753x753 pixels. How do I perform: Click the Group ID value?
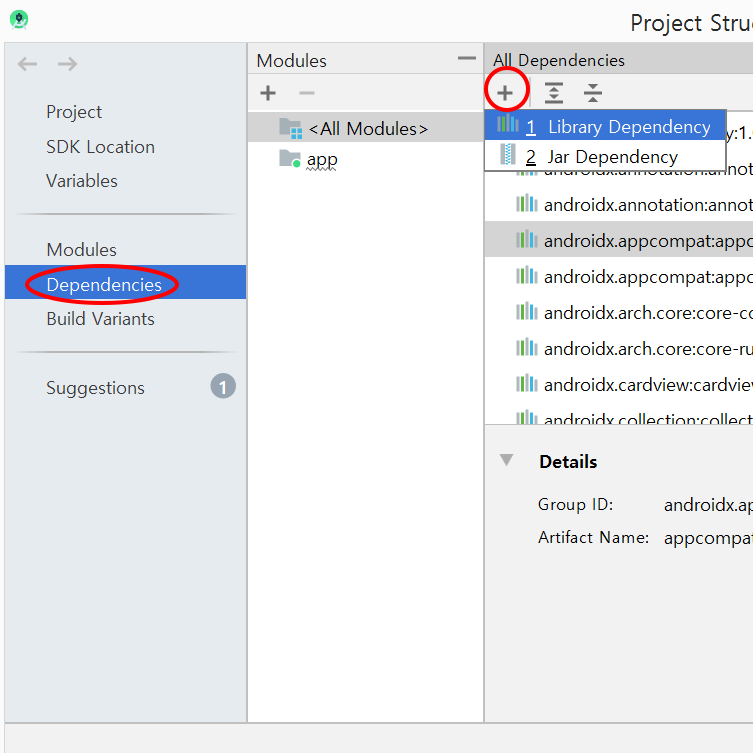[708, 505]
